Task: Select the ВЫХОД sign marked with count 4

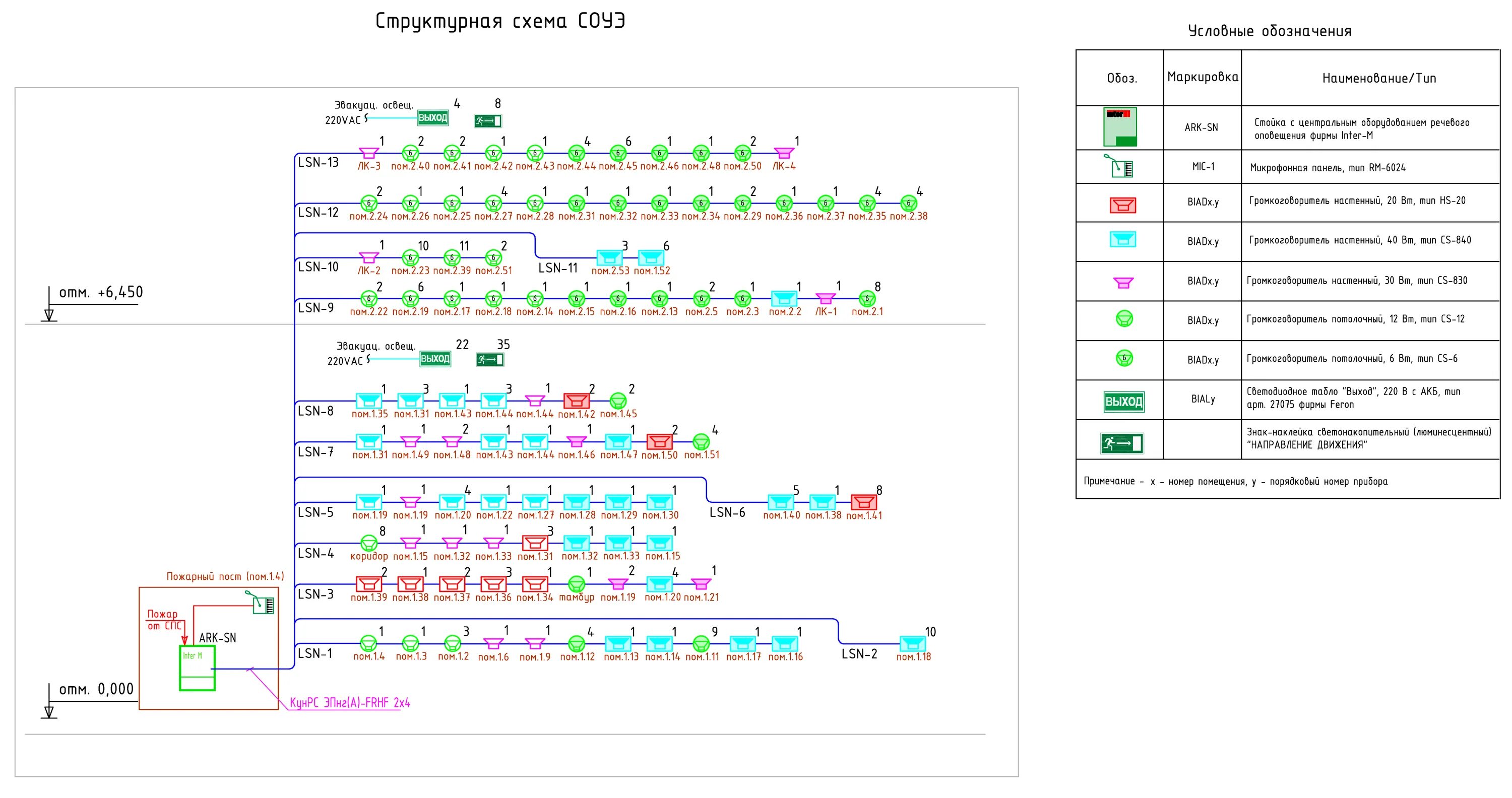Action: pyautogui.click(x=432, y=118)
